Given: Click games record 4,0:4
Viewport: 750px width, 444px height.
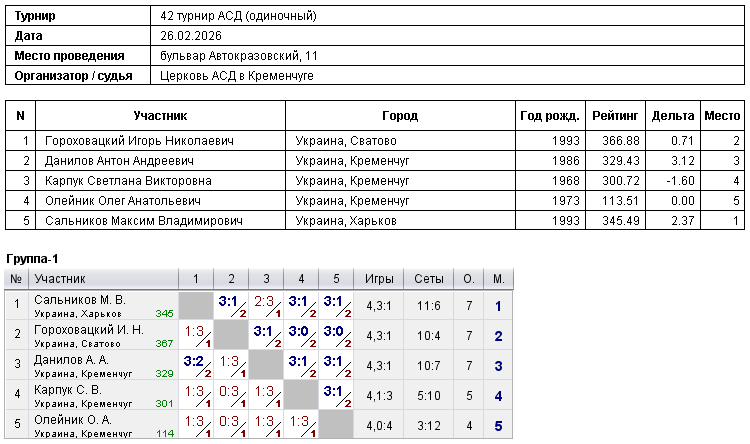Looking at the screenshot, I should (x=379, y=426).
